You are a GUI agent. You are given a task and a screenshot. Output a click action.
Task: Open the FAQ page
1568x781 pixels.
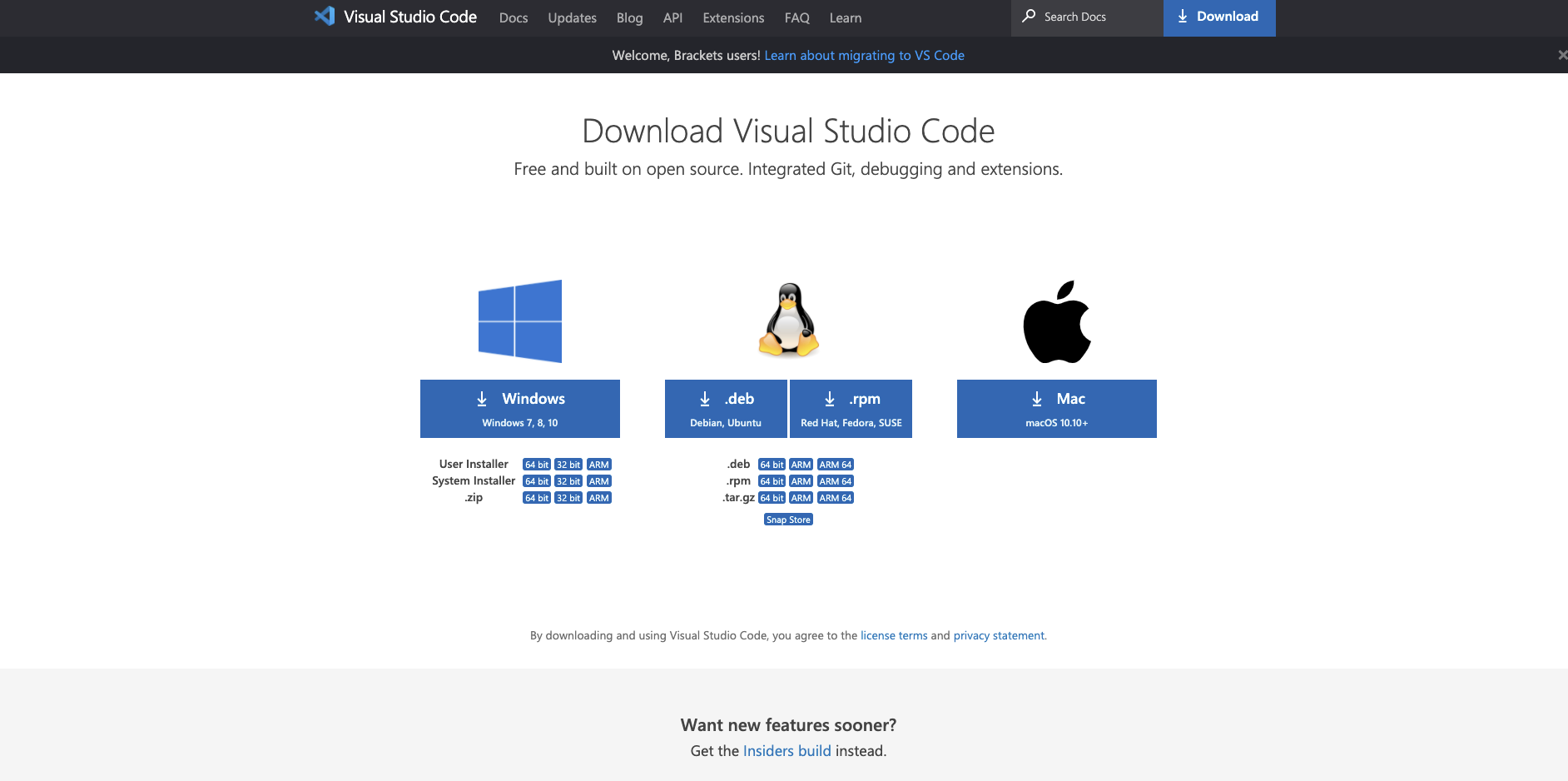pos(796,17)
